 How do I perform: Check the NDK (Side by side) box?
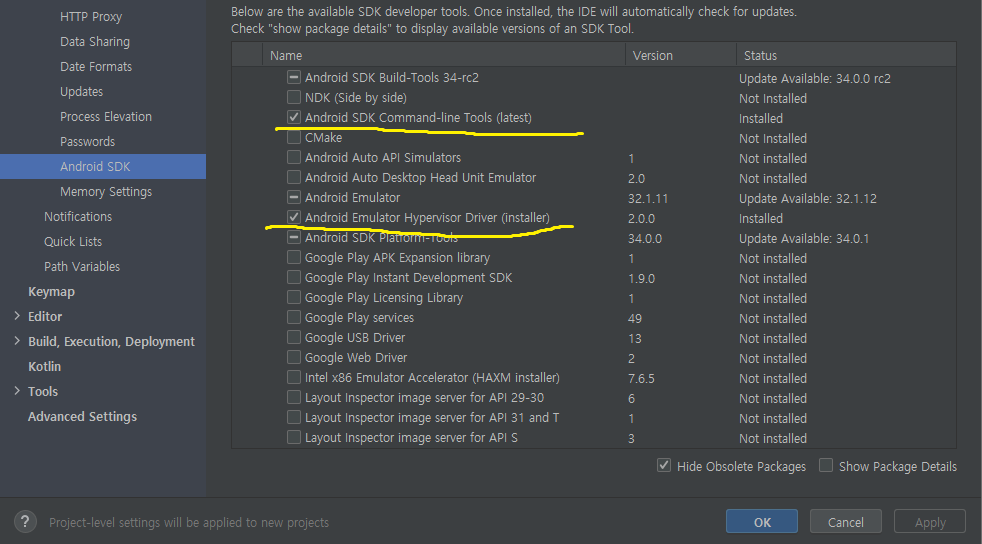(x=294, y=97)
